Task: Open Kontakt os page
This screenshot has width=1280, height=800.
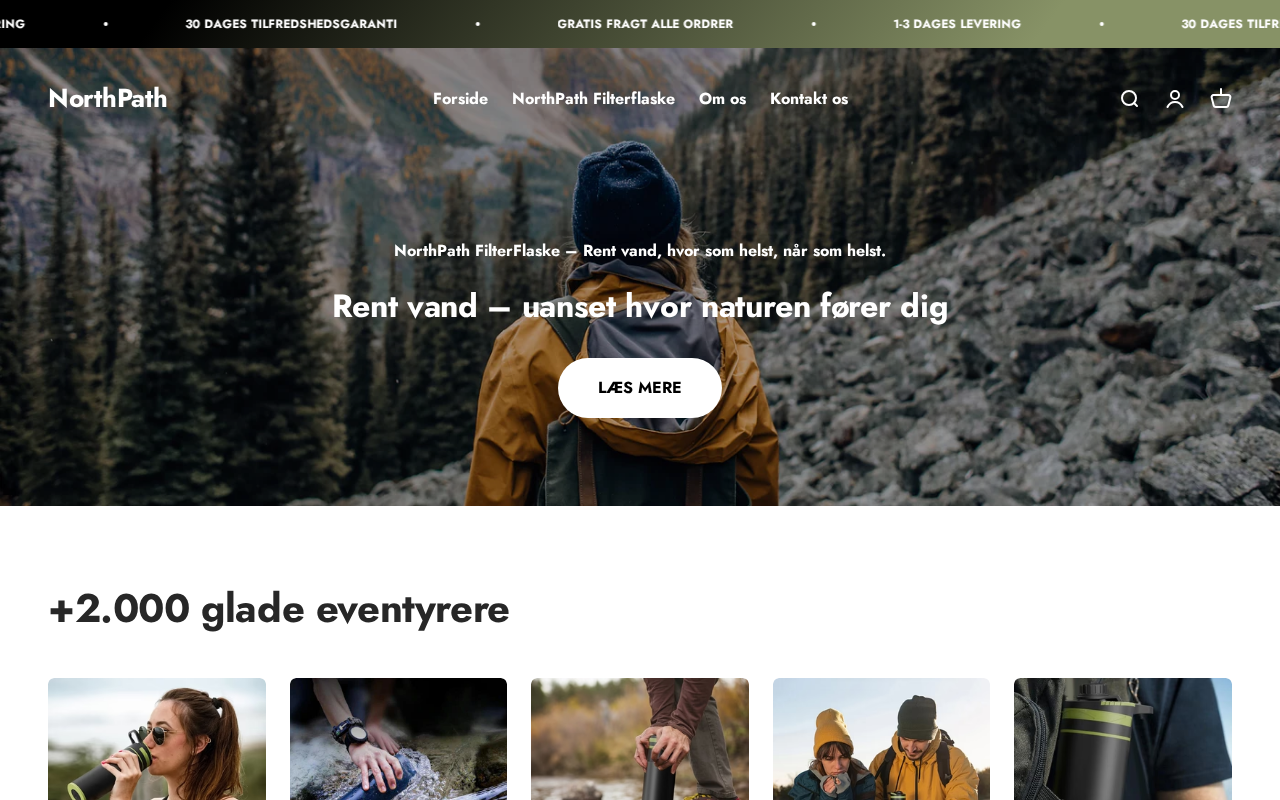Action: 809,98
